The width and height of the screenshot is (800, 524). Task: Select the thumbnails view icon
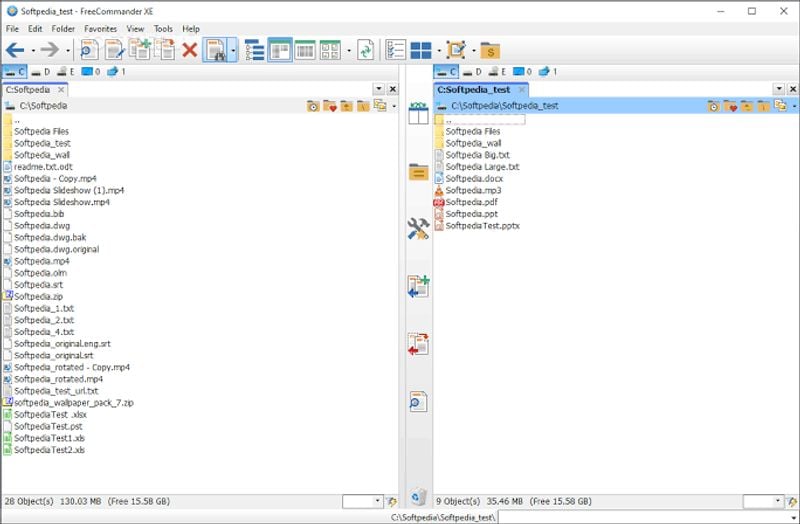tap(330, 50)
